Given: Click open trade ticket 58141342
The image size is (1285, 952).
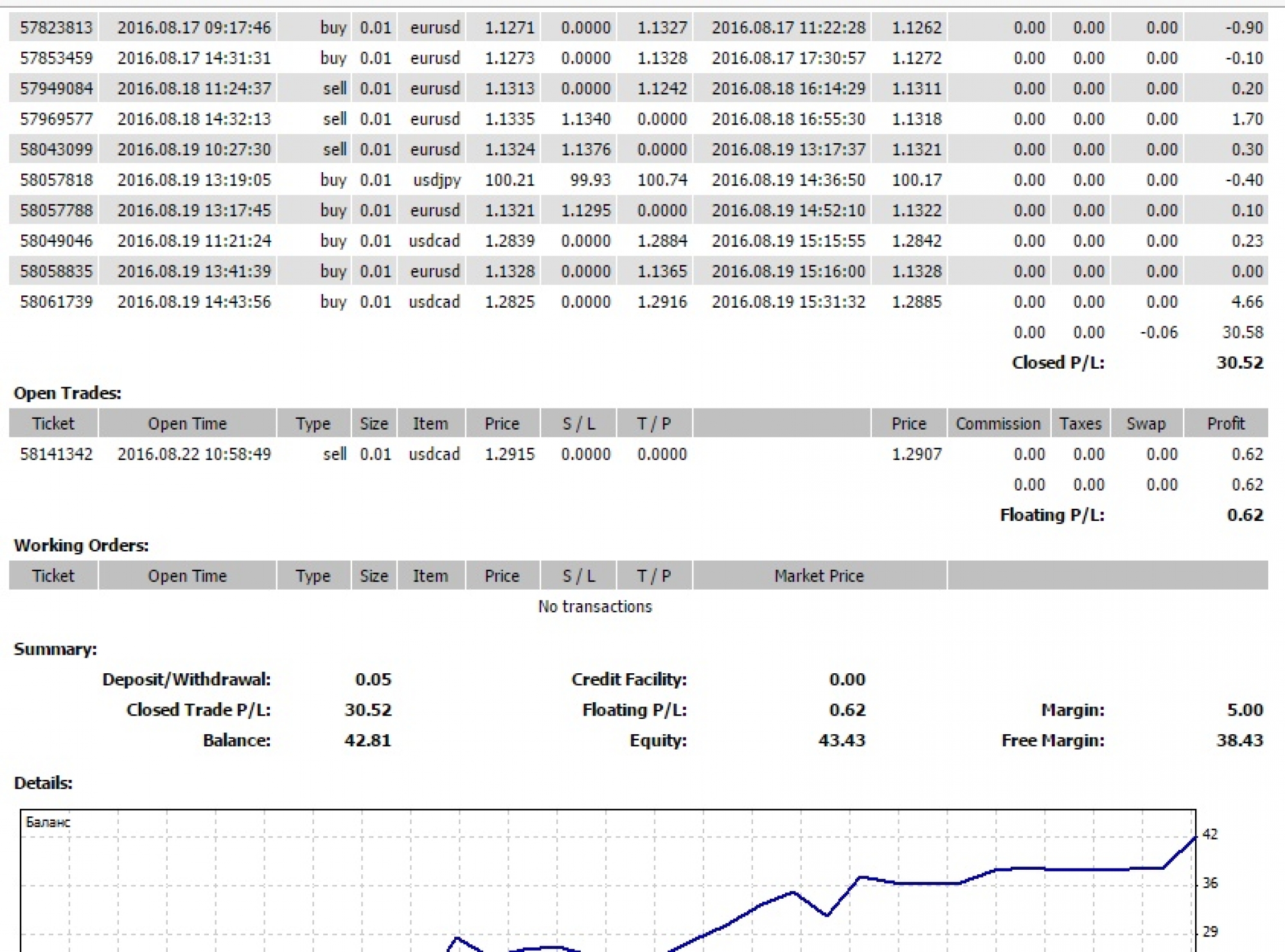Looking at the screenshot, I should point(56,454).
